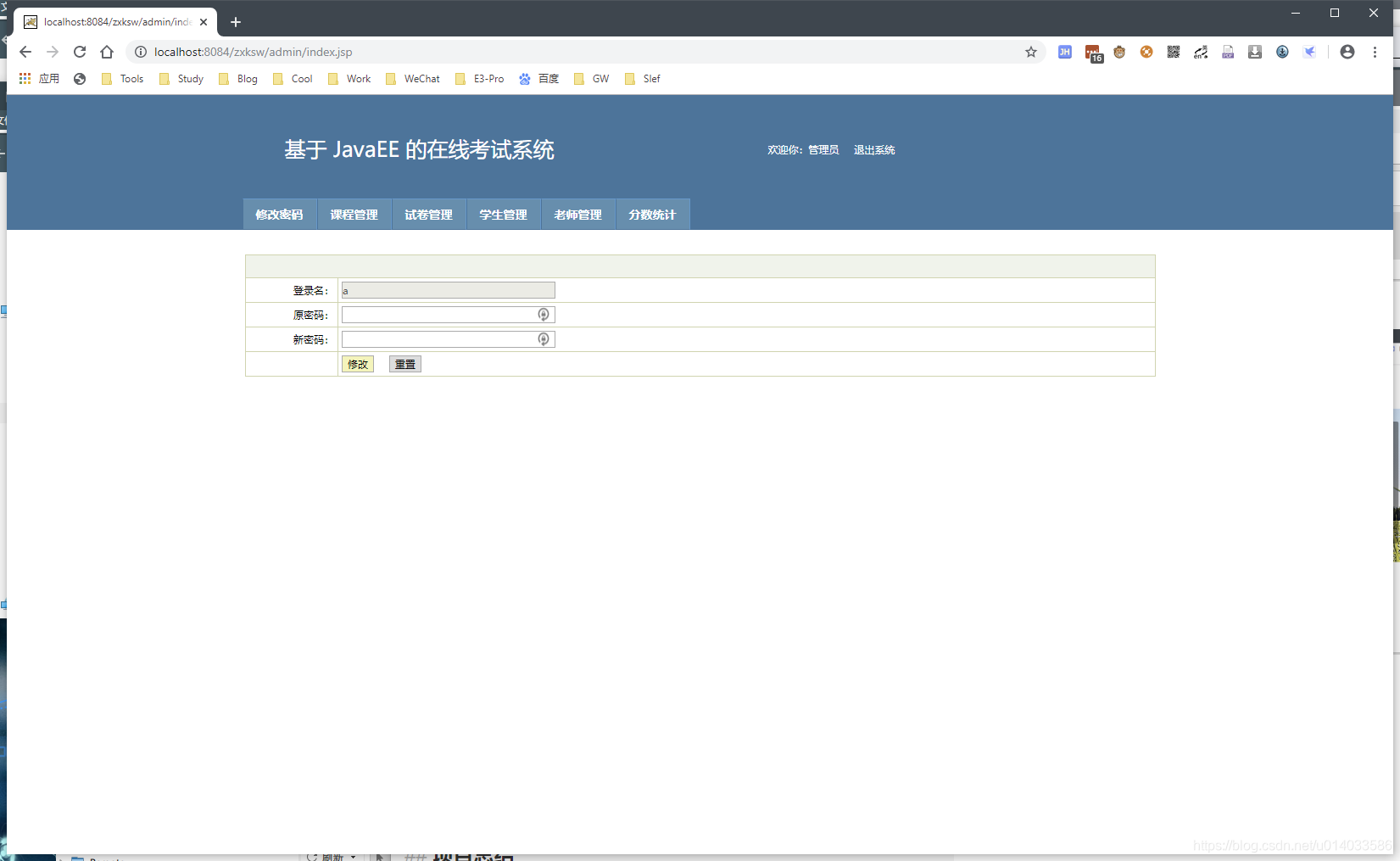Expand the Study bookmark folder

click(x=181, y=79)
